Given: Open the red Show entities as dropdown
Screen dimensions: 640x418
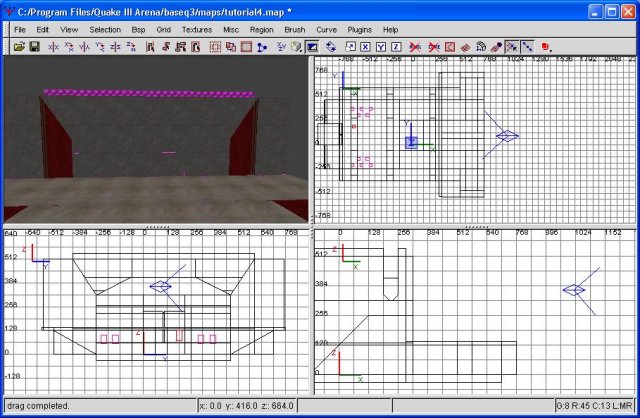Looking at the screenshot, I should point(547,47).
